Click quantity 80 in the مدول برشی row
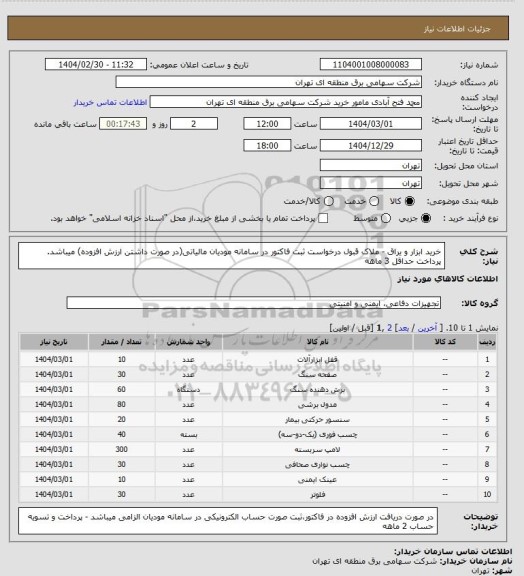 coord(122,404)
